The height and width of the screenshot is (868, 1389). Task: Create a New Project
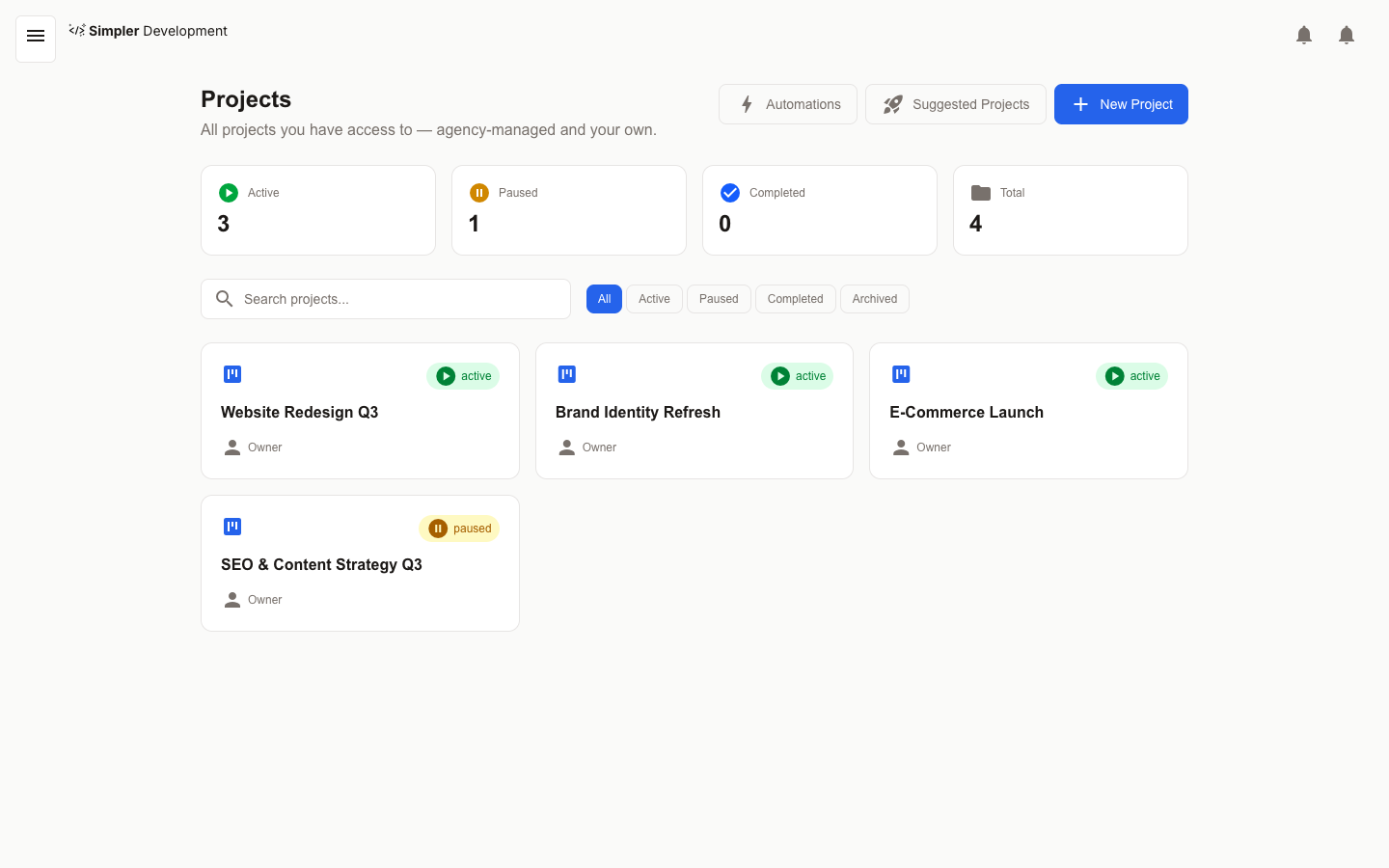coord(1121,104)
